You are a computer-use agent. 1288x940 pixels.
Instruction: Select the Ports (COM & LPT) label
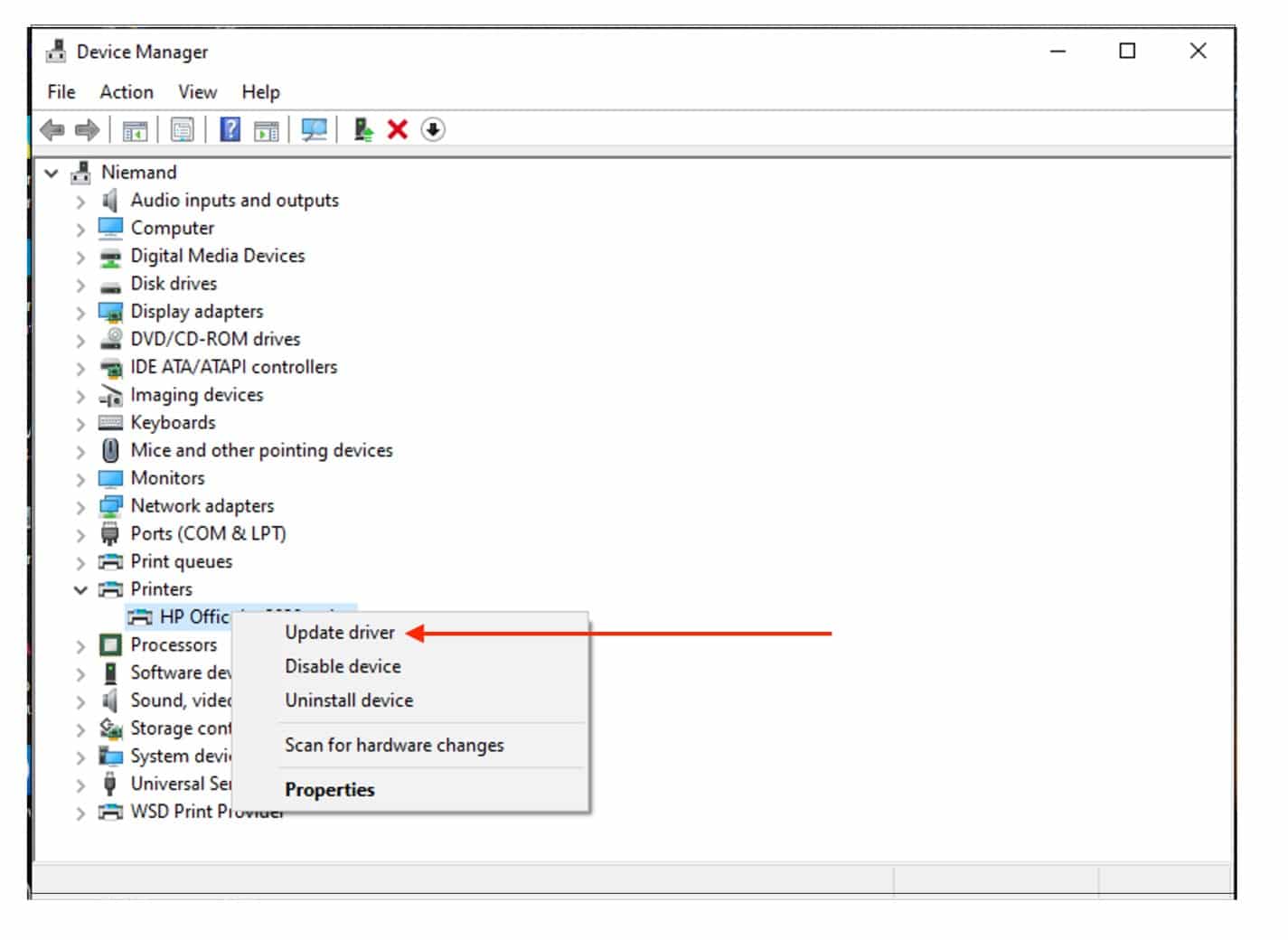coord(208,533)
